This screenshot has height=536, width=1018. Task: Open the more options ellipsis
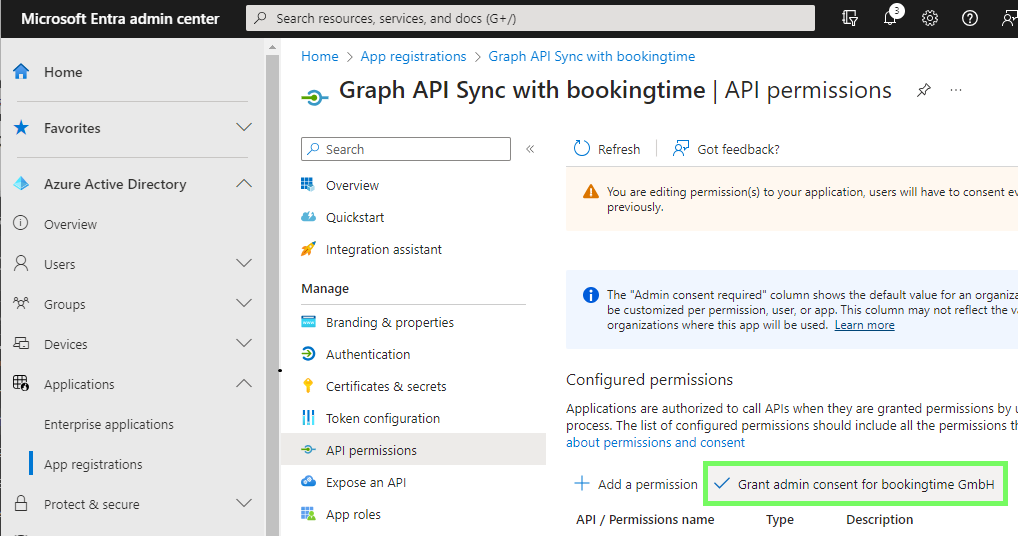coord(956,90)
